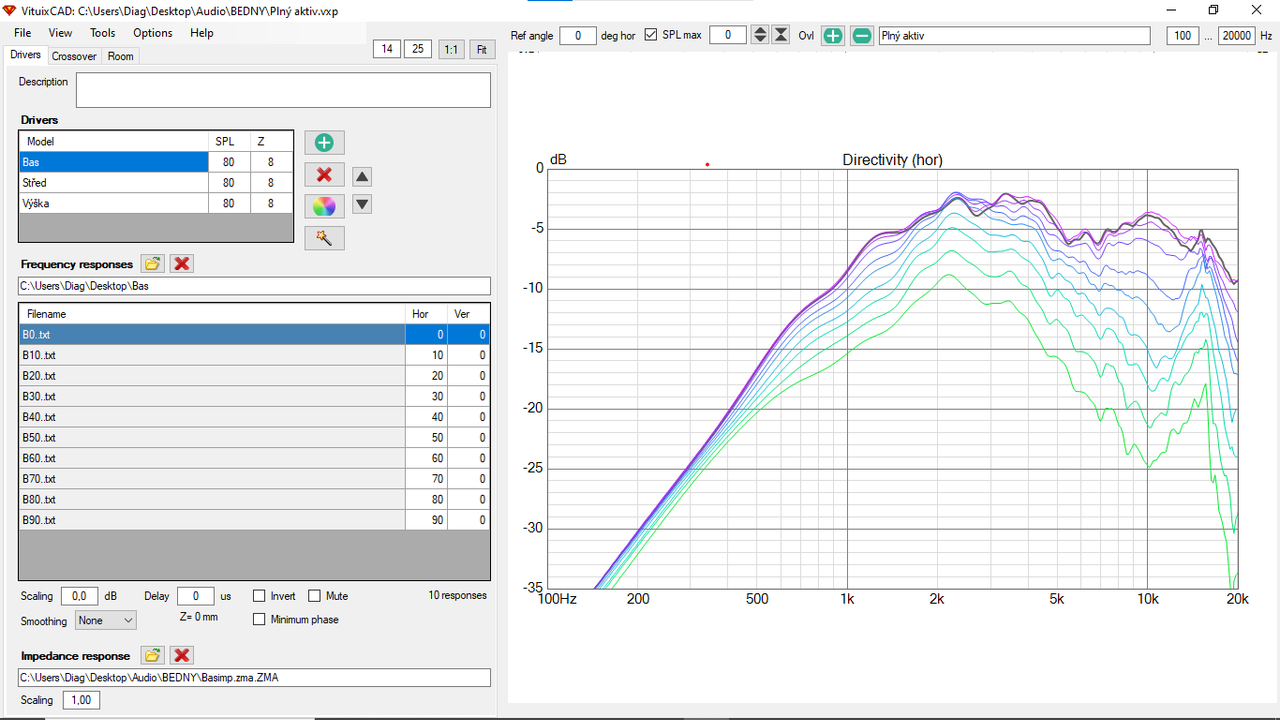This screenshot has width=1280, height=720.
Task: Click the frequency response folder path field
Action: click(254, 286)
